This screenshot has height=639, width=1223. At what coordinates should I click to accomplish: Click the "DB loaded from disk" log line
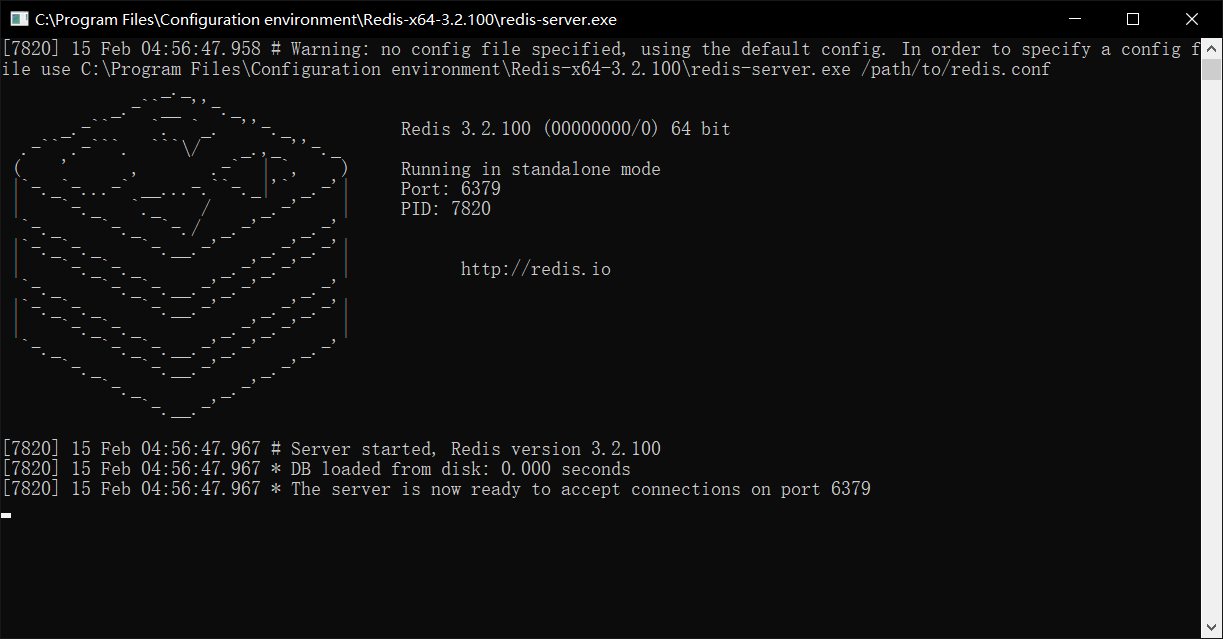(x=460, y=469)
